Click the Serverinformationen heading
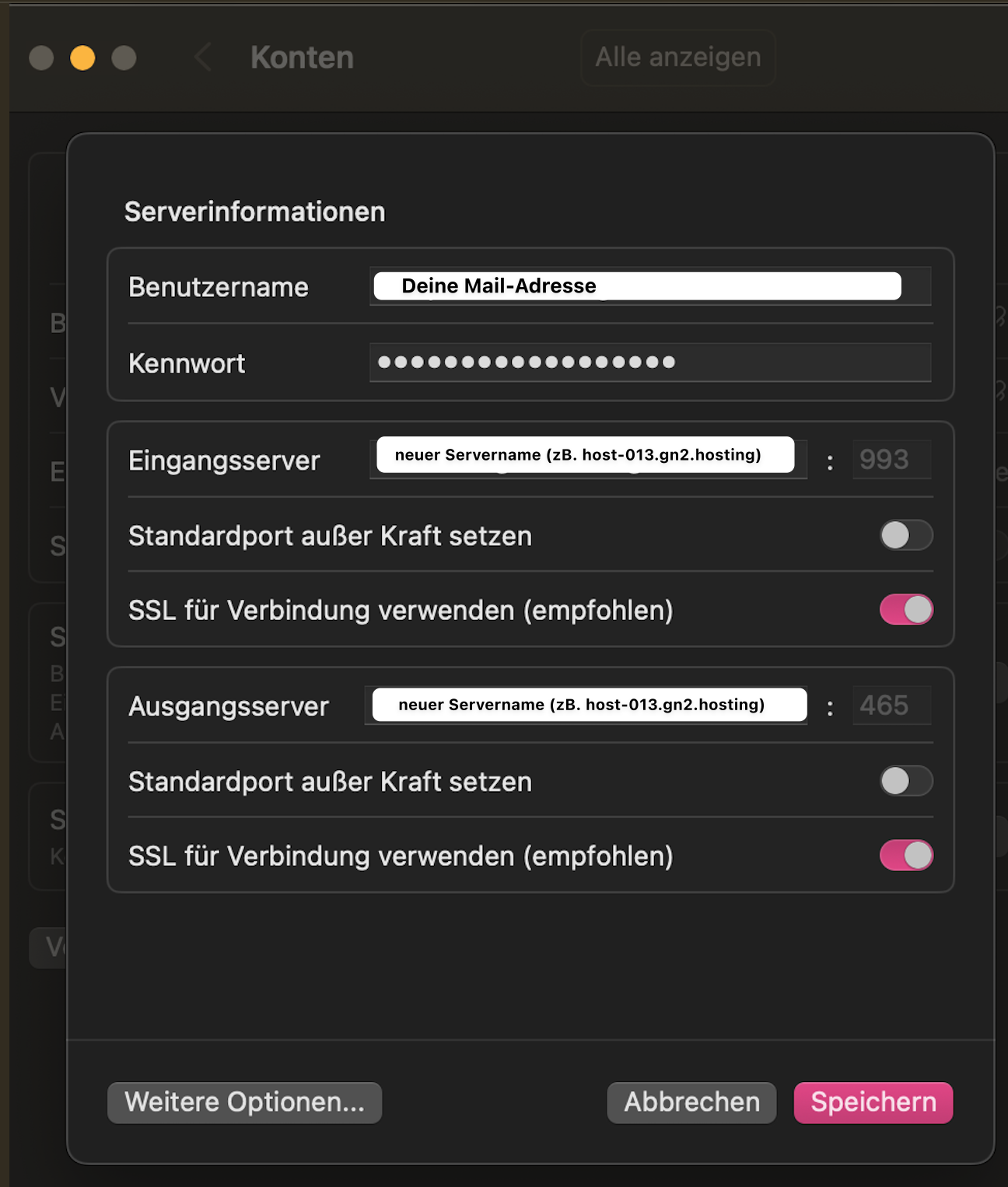The image size is (1008, 1187). 255,212
